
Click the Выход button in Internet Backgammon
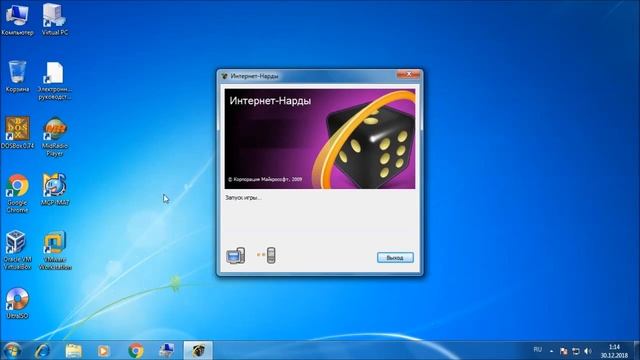pyautogui.click(x=395, y=258)
